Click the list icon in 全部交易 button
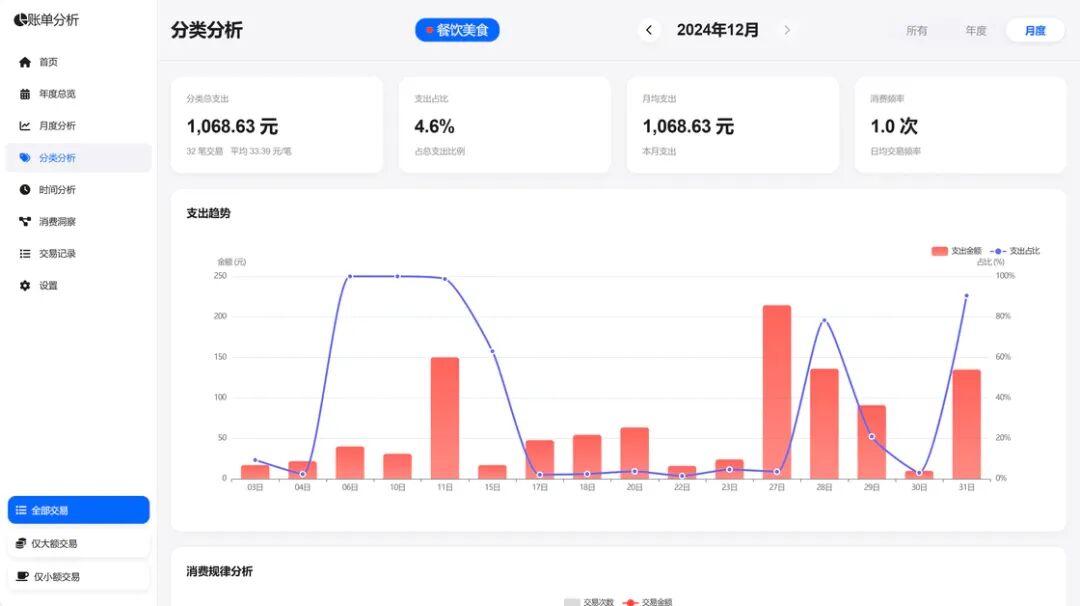This screenshot has height=606, width=1080. pyautogui.click(x=21, y=510)
